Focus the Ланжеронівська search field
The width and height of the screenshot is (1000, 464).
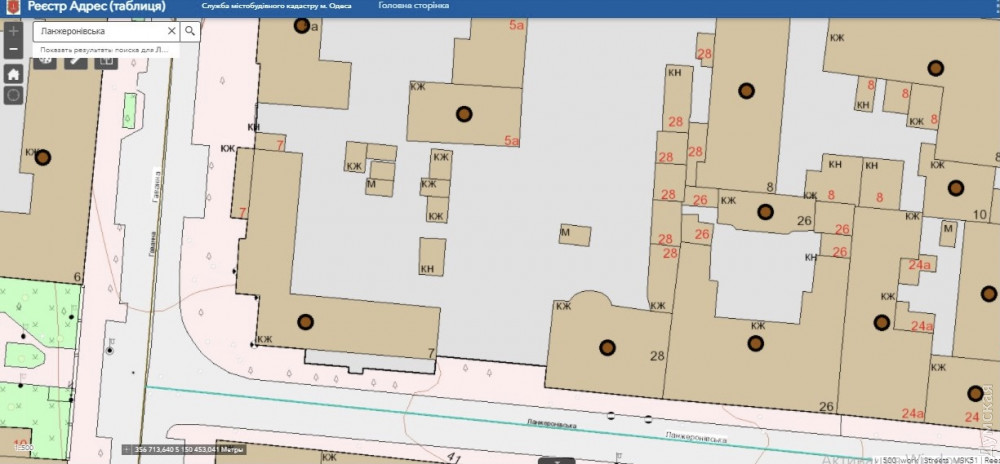pos(100,31)
